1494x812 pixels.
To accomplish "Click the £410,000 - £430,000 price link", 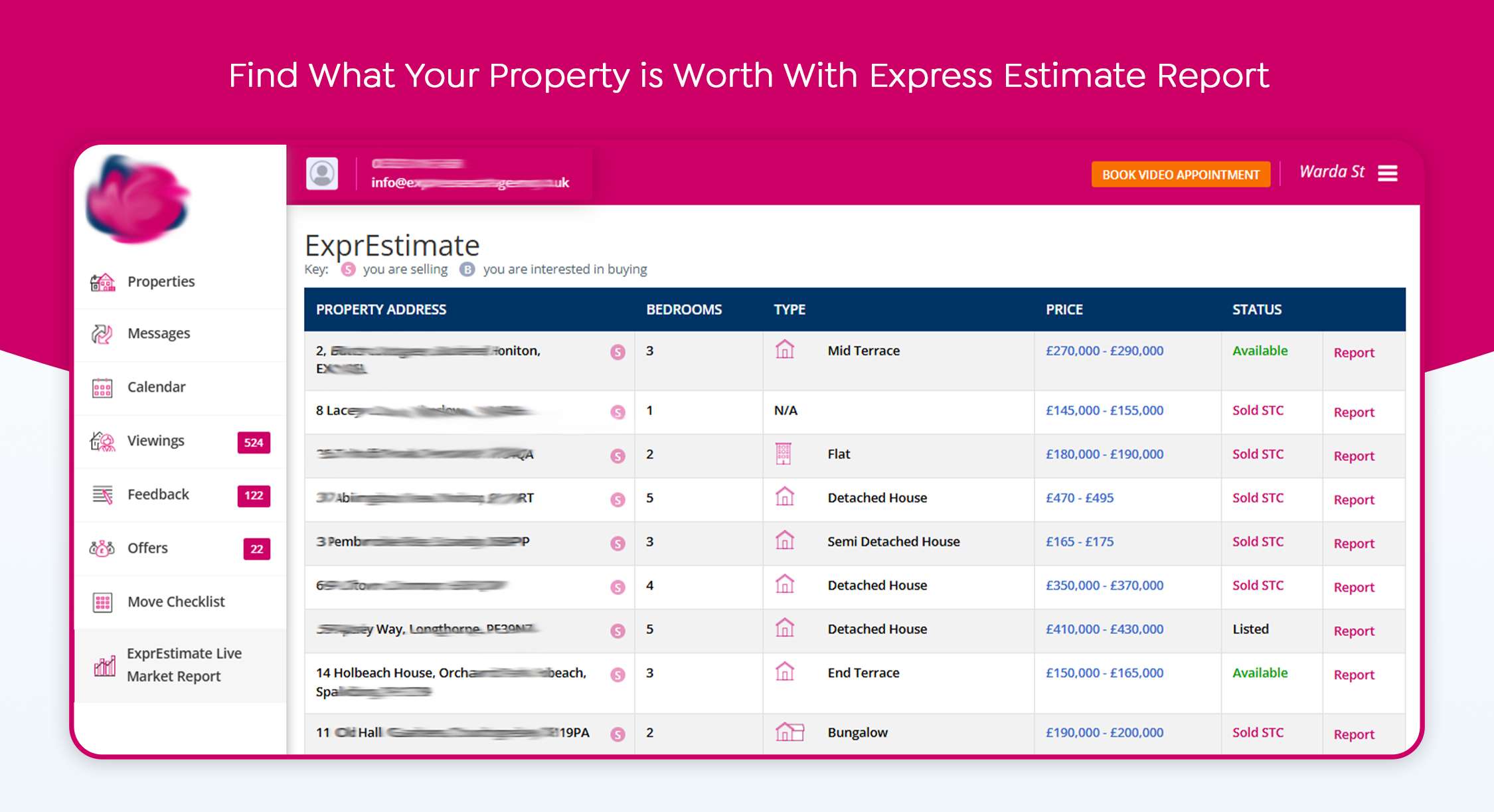I will click(x=1104, y=629).
